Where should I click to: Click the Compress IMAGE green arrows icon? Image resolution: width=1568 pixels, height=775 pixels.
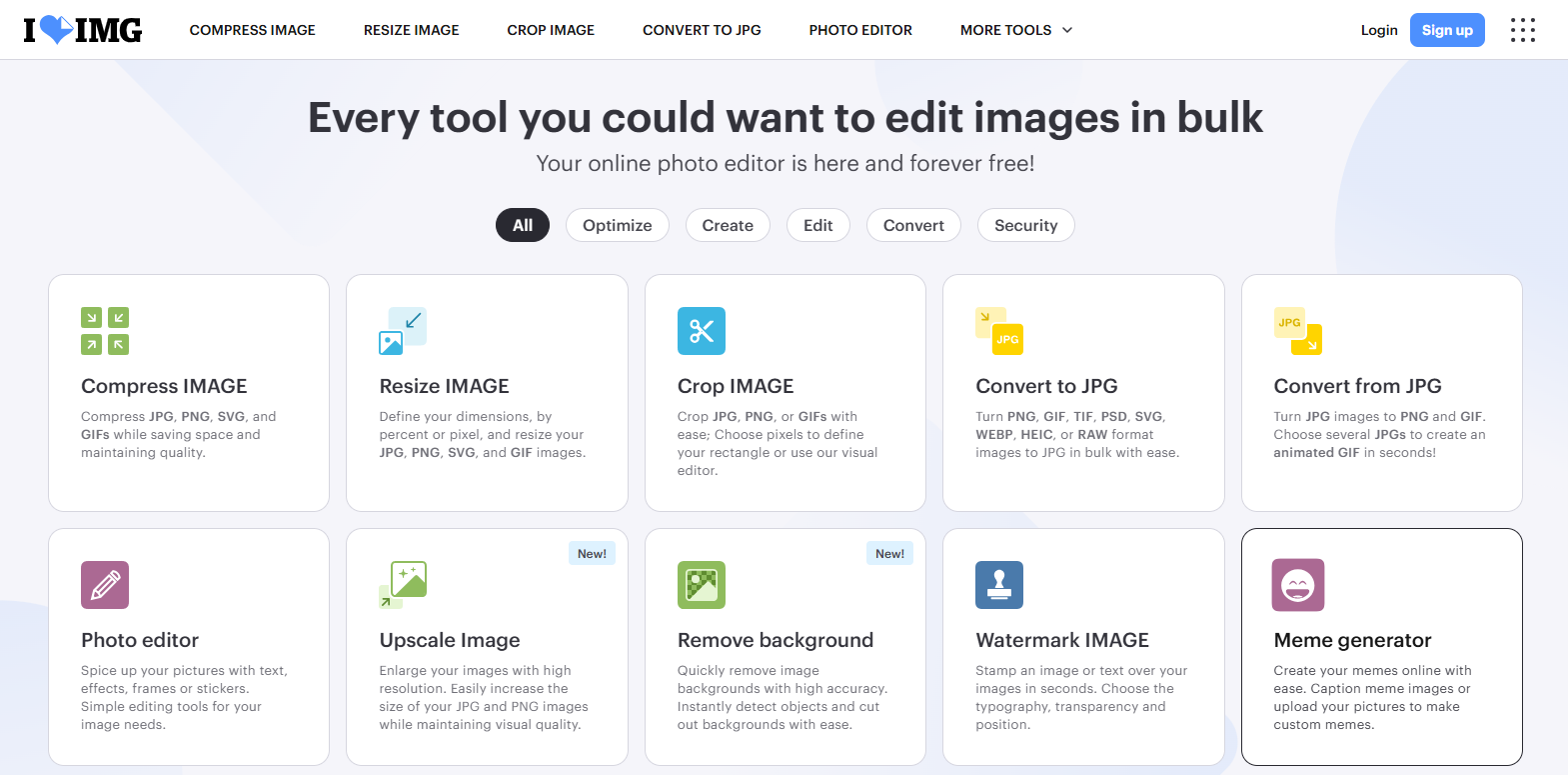105,331
